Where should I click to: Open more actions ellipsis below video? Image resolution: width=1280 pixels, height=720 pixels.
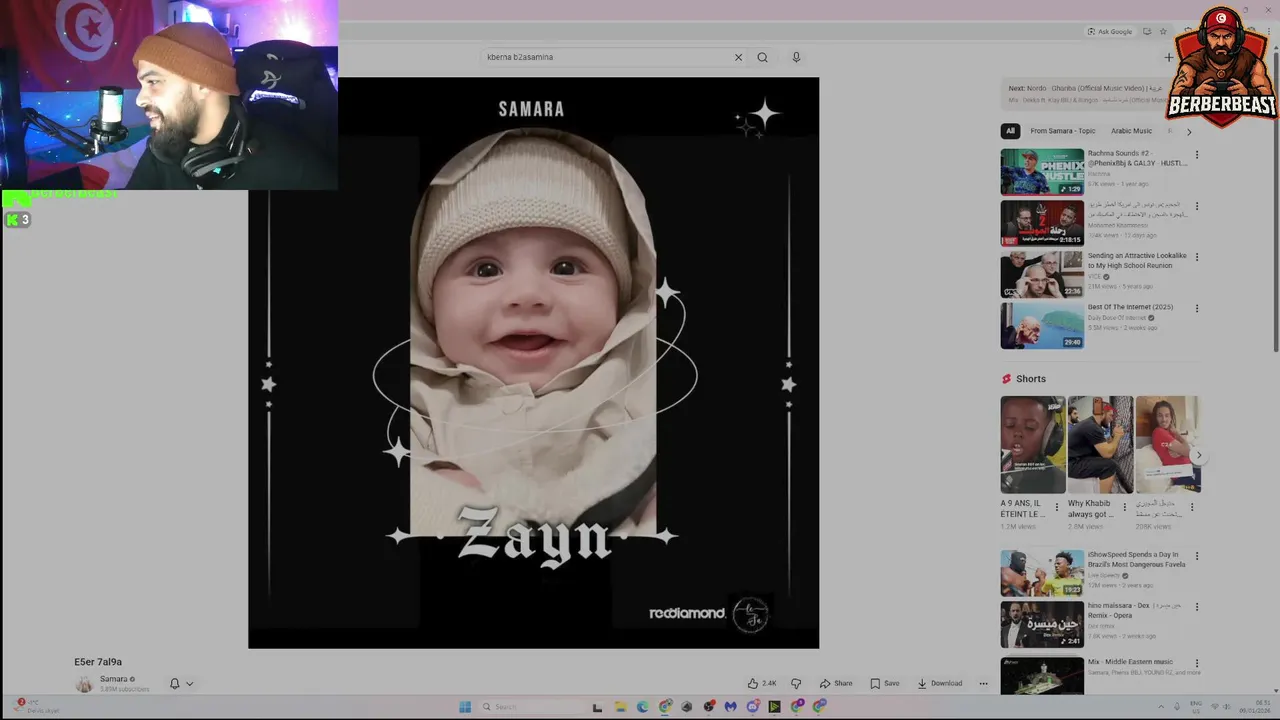point(983,683)
